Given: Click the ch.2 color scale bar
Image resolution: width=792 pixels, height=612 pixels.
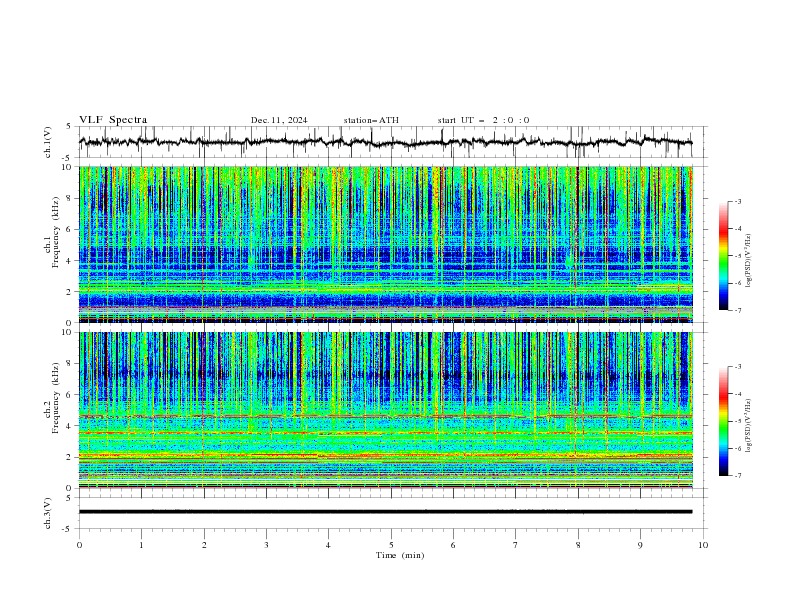Looking at the screenshot, I should click(x=723, y=421).
